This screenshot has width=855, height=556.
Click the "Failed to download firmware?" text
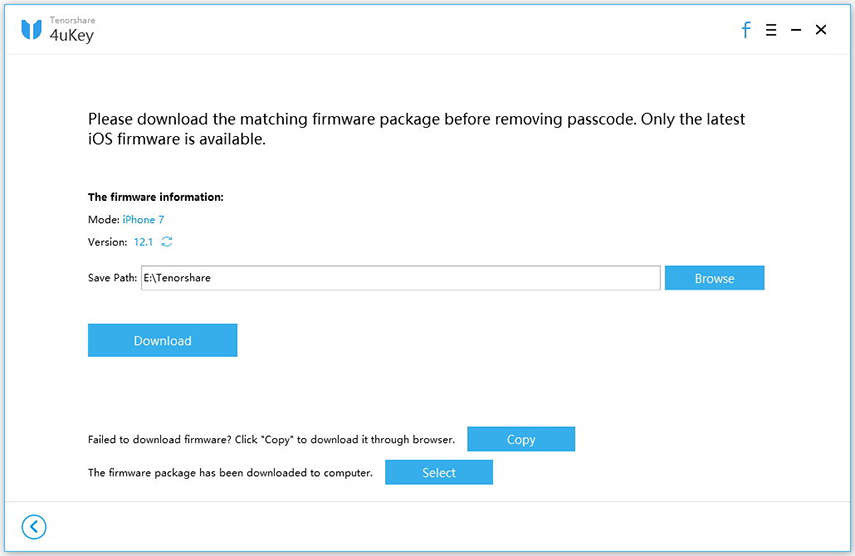271,440
